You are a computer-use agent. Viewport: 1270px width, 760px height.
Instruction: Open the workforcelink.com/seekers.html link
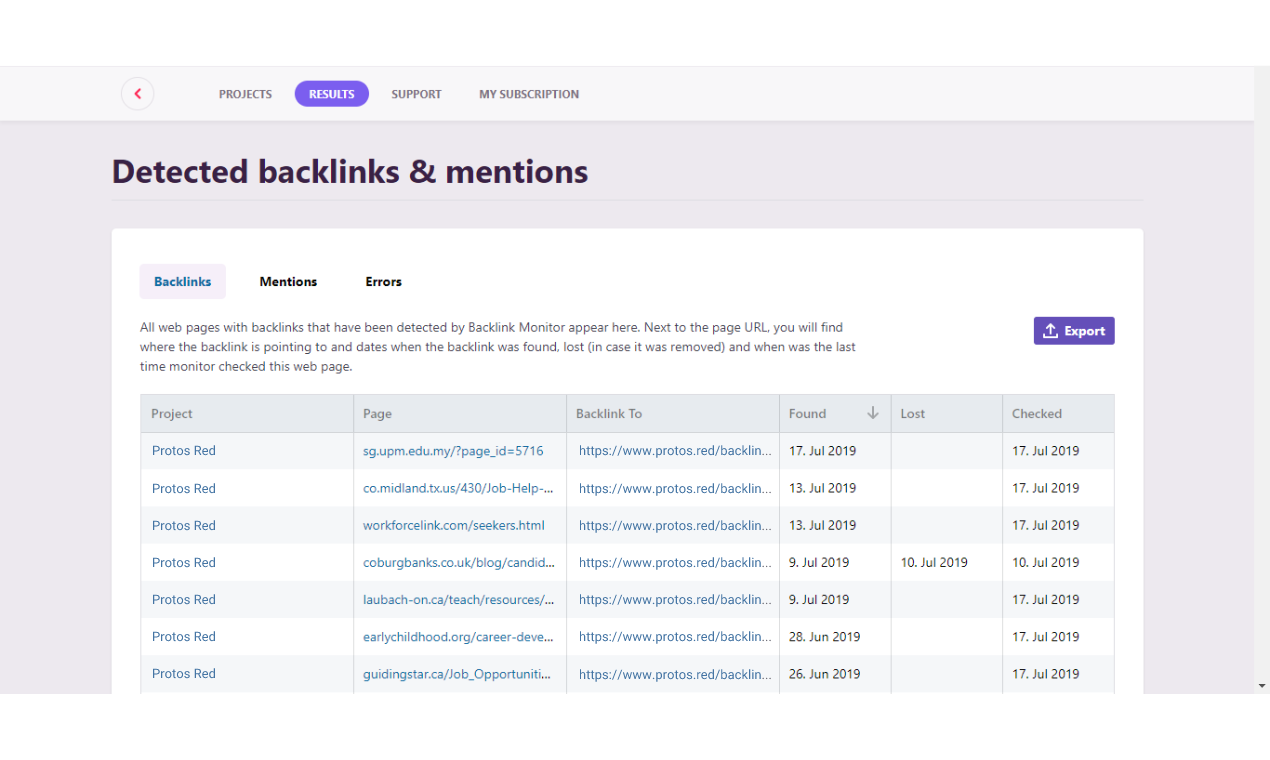pos(452,525)
